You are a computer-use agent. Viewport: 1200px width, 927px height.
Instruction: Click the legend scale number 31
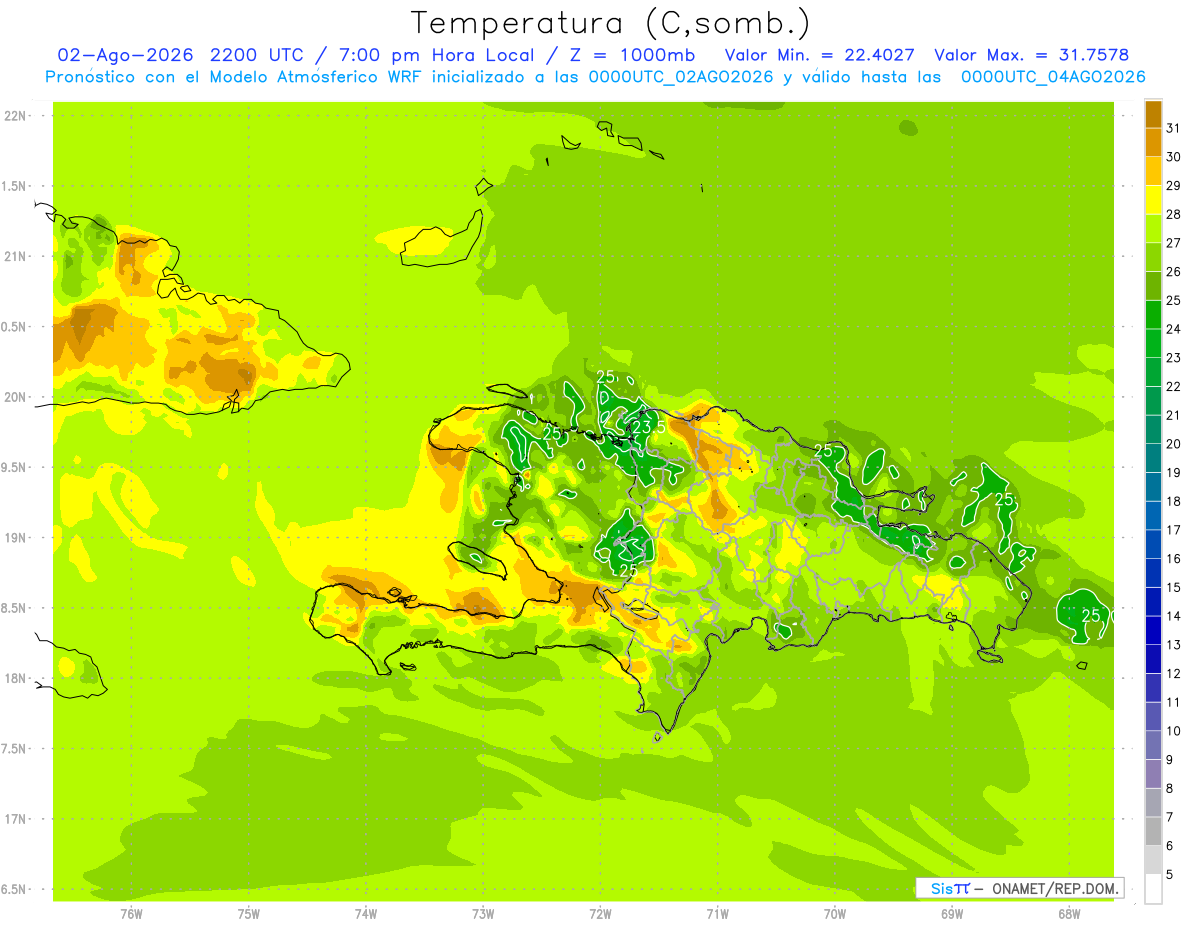click(x=1174, y=128)
